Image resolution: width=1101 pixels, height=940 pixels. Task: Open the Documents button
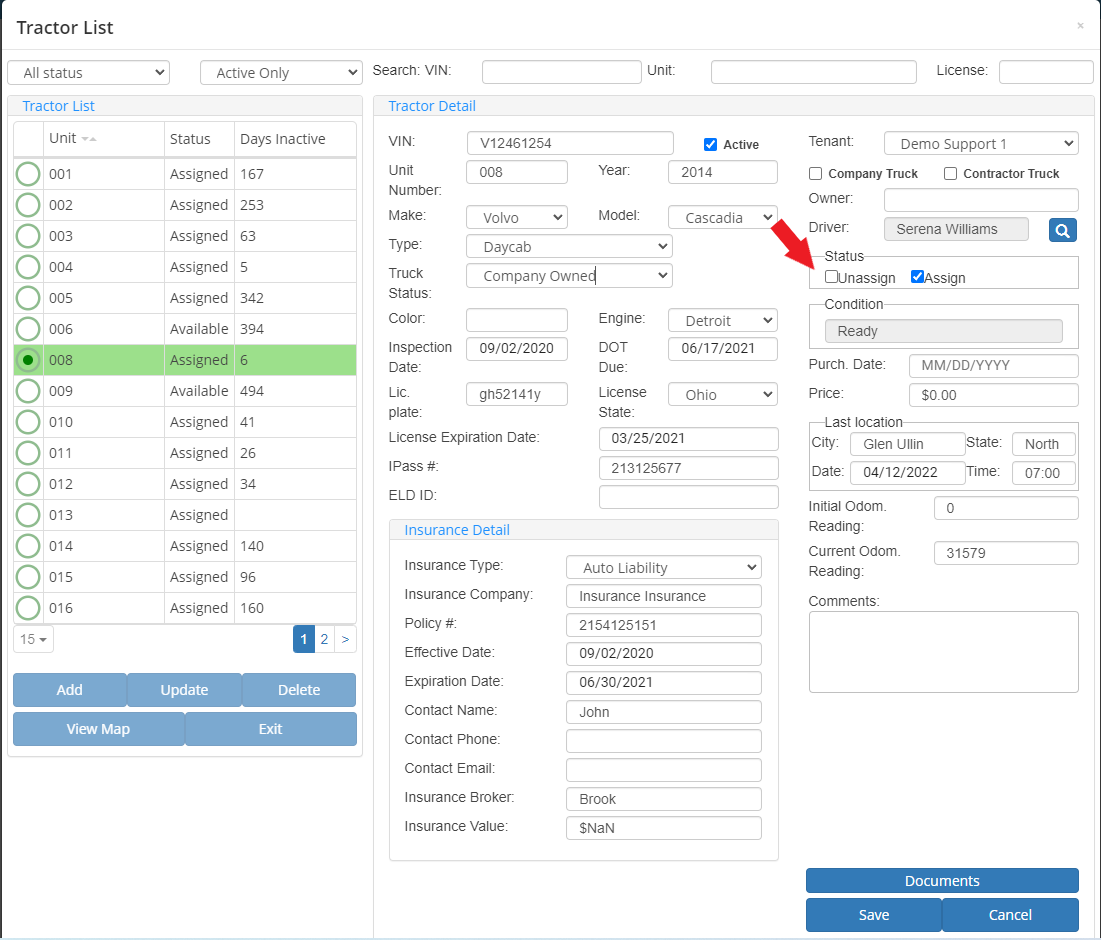click(942, 880)
